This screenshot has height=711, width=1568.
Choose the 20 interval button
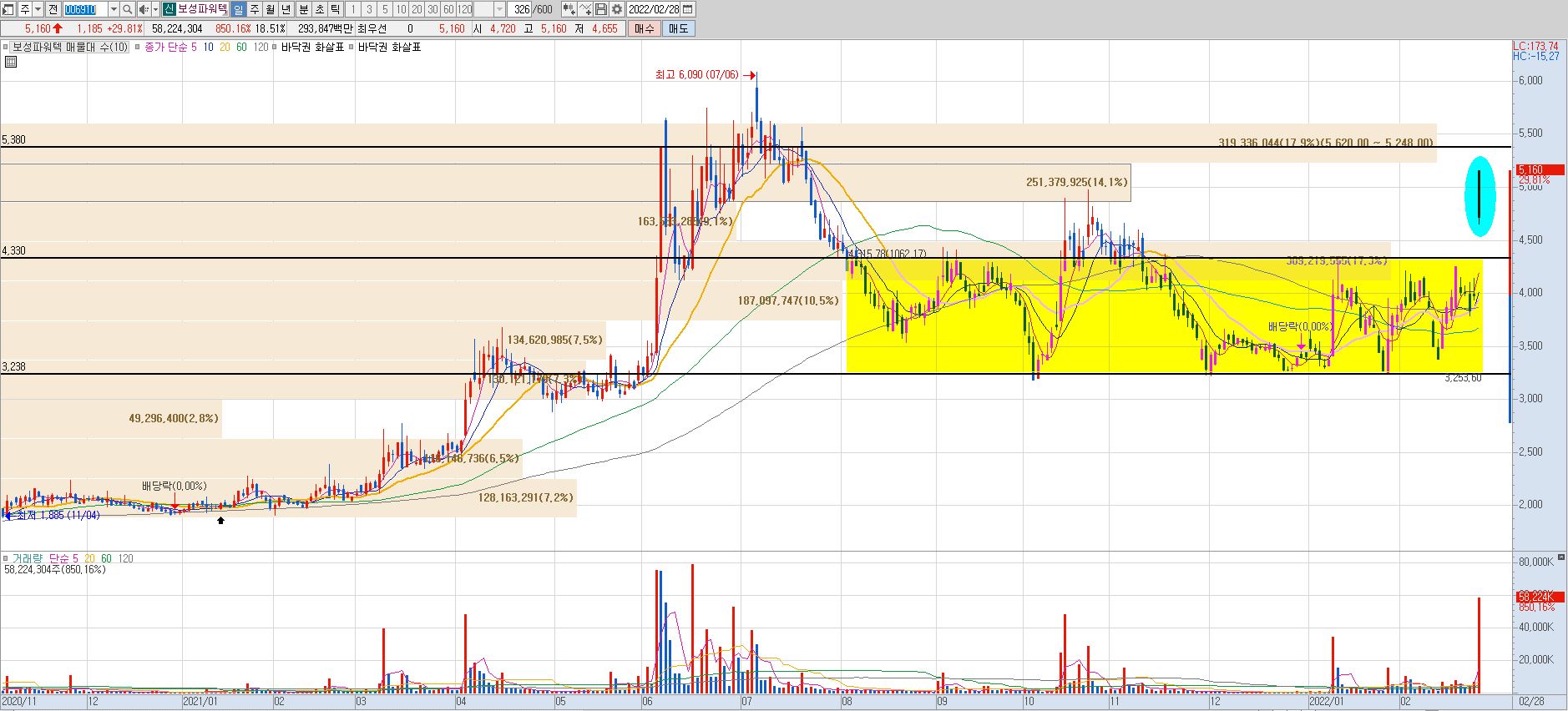coord(417,9)
